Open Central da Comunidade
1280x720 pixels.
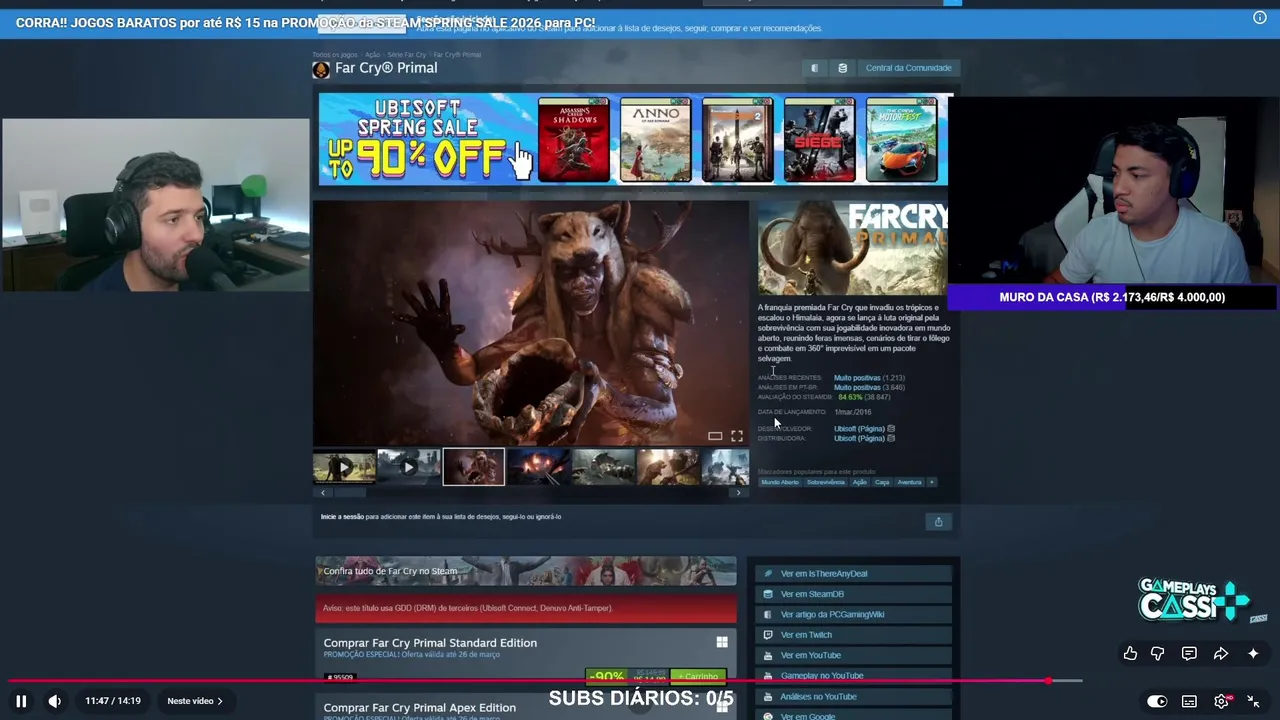(908, 68)
